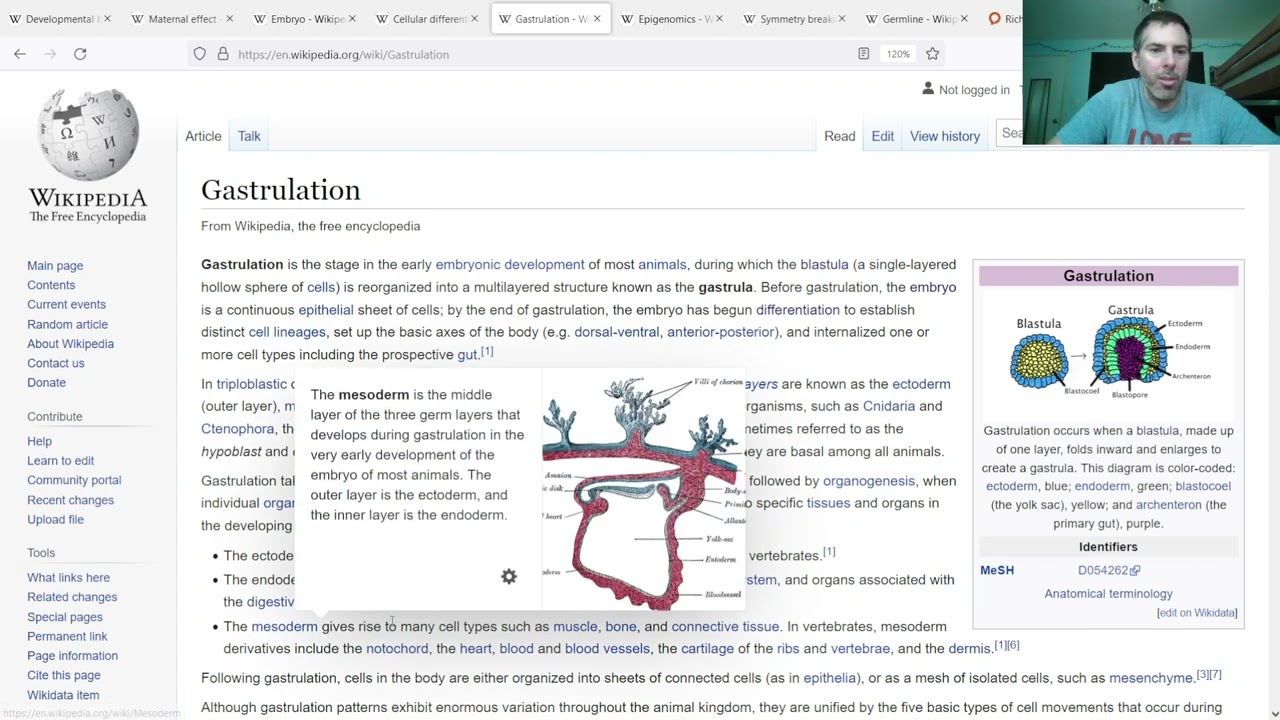Open the blastula link in first paragraph
The image size is (1280, 720).
pos(824,264)
